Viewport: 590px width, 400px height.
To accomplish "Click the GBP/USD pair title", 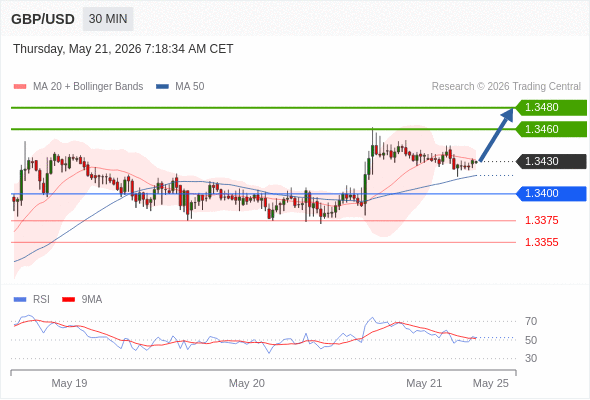I will 43,19.
